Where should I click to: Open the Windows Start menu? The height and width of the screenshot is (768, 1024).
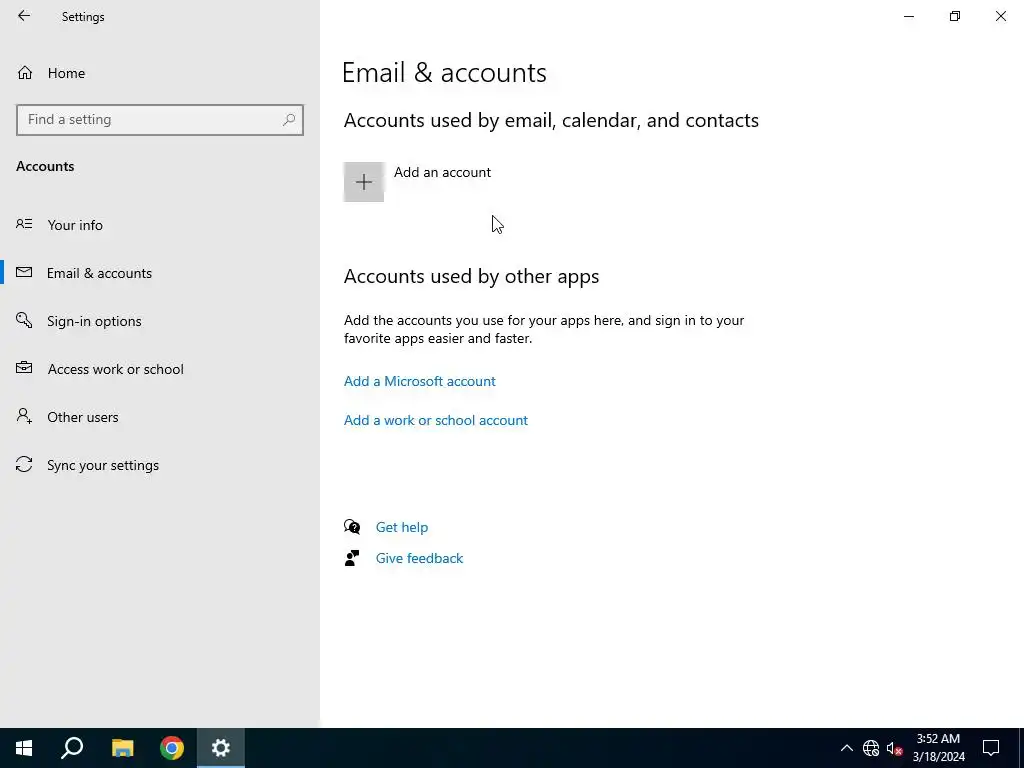click(24, 748)
